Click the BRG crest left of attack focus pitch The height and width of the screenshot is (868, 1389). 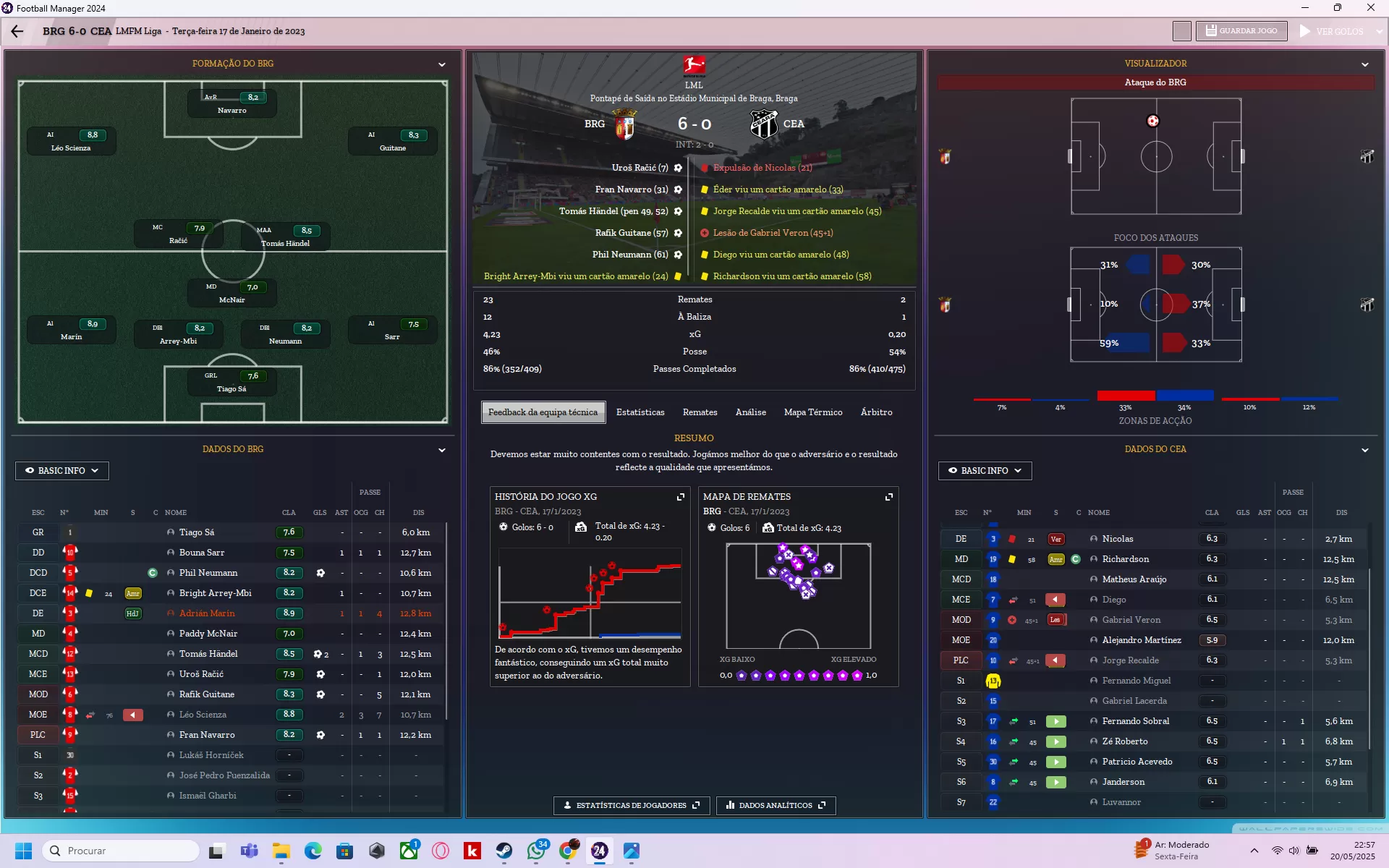pos(945,305)
